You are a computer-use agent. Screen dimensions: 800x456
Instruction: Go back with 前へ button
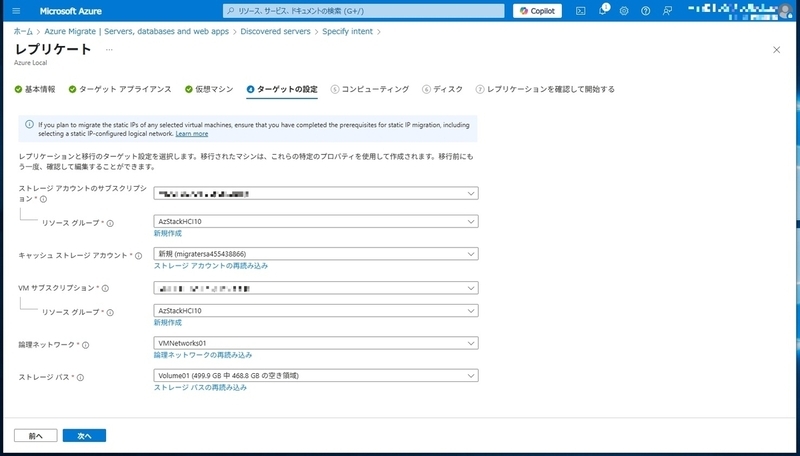click(36, 436)
